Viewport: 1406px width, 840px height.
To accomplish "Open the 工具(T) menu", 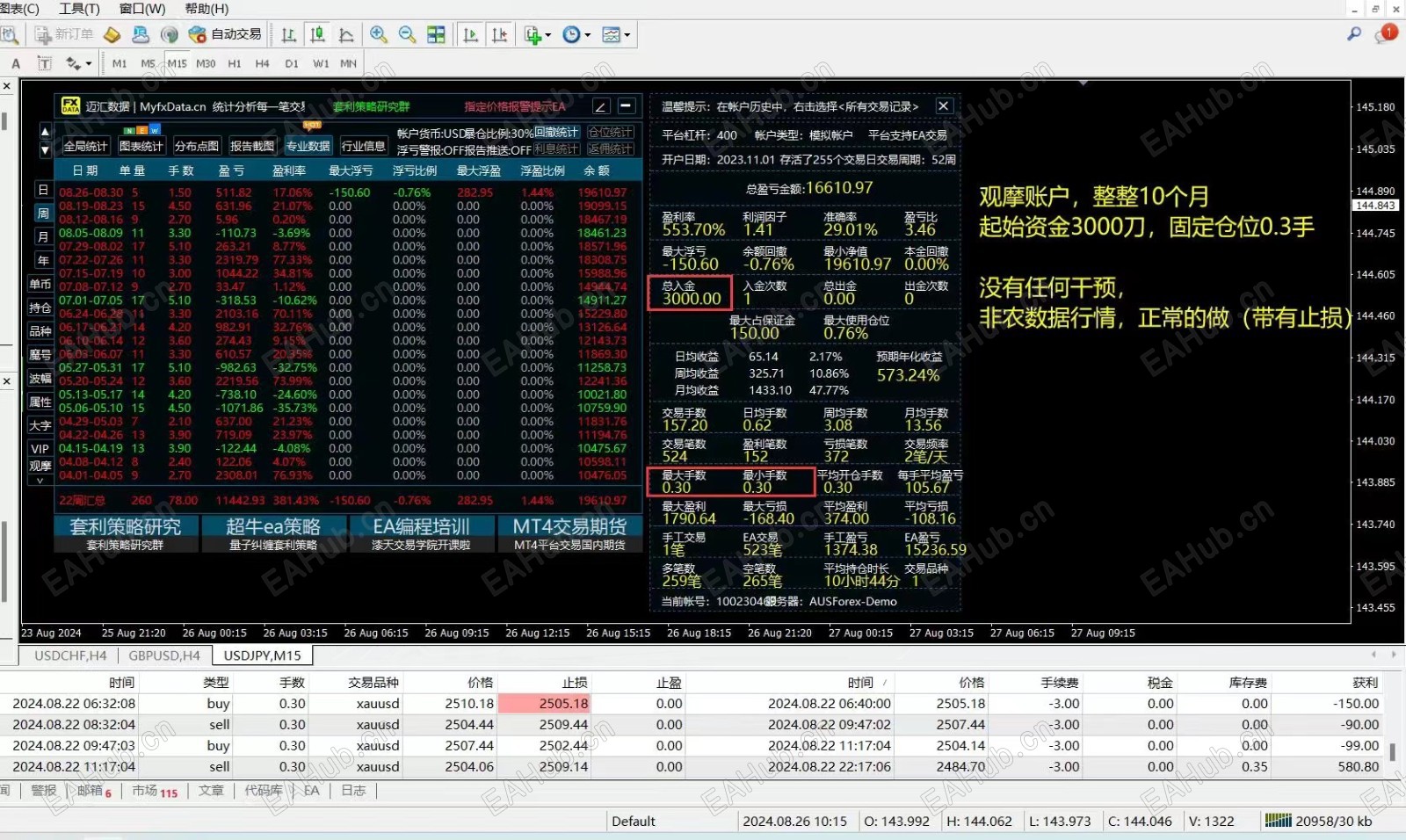I will (79, 8).
